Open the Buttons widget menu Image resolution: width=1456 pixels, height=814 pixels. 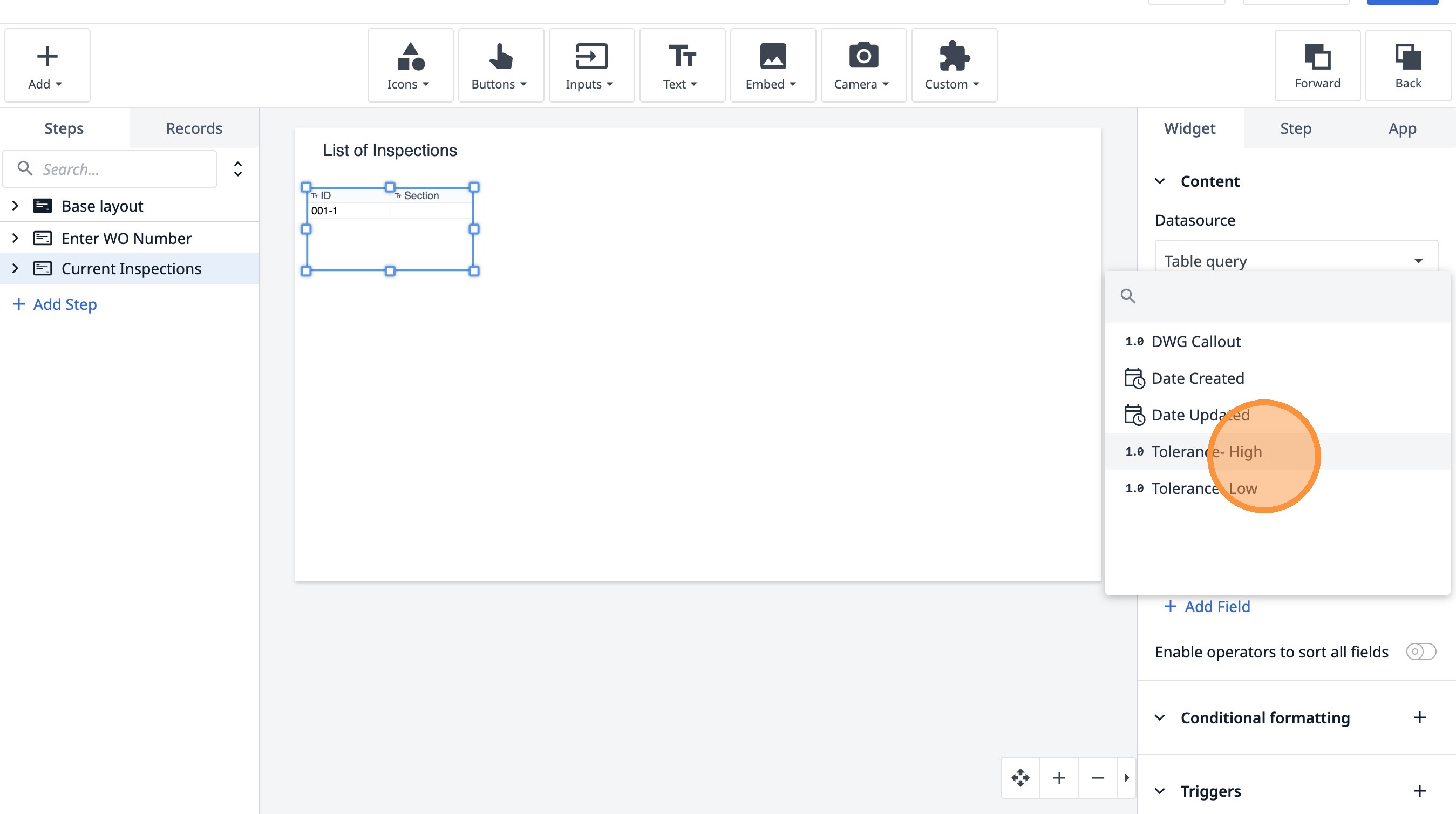[500, 65]
